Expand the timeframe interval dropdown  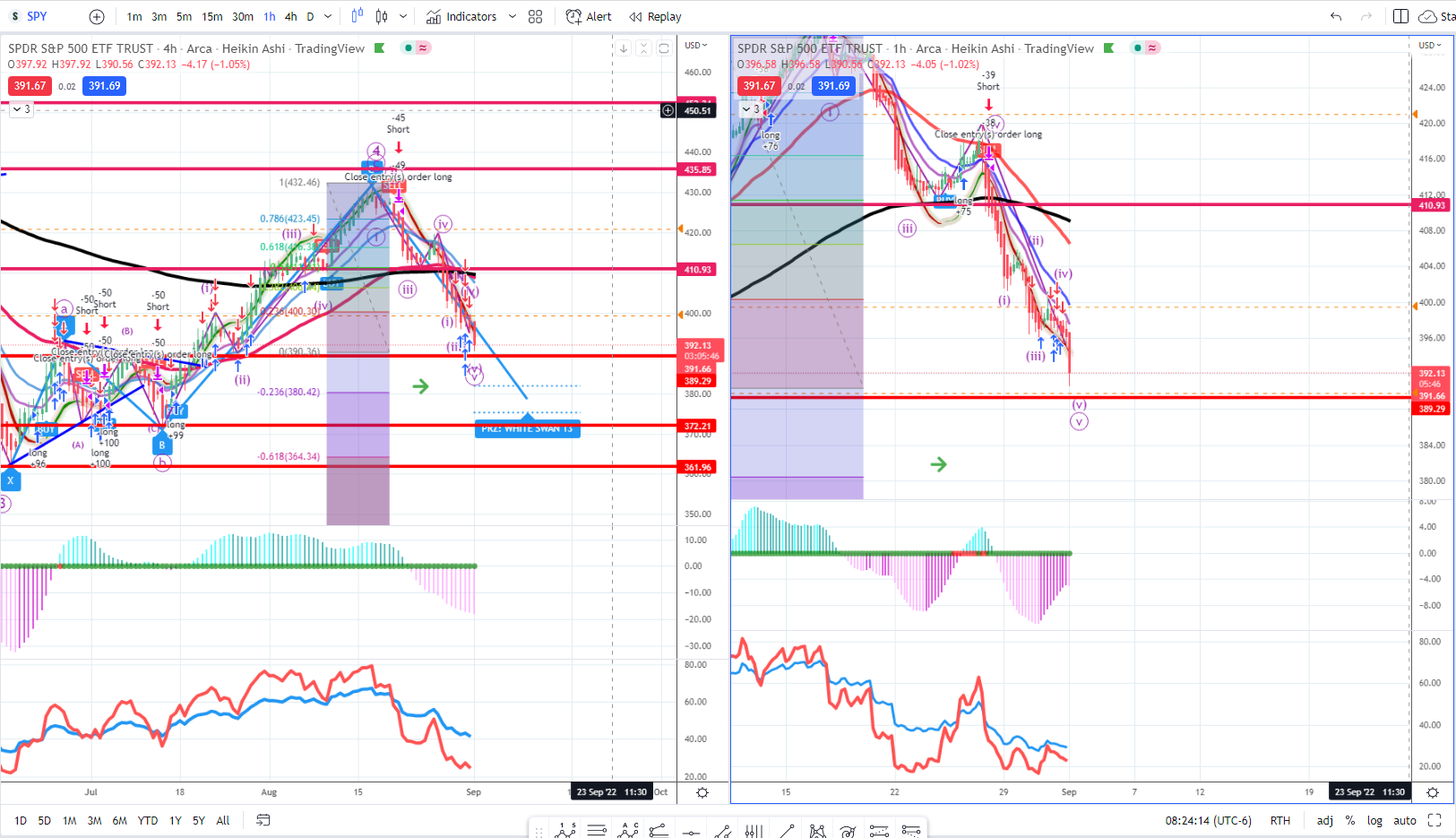click(328, 16)
